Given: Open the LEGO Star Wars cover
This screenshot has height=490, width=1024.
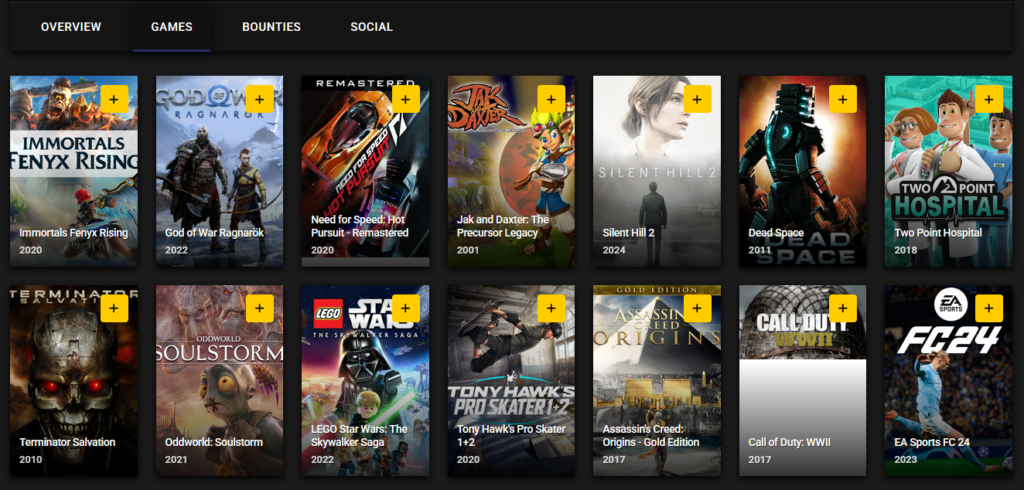Looking at the screenshot, I should tap(365, 380).
